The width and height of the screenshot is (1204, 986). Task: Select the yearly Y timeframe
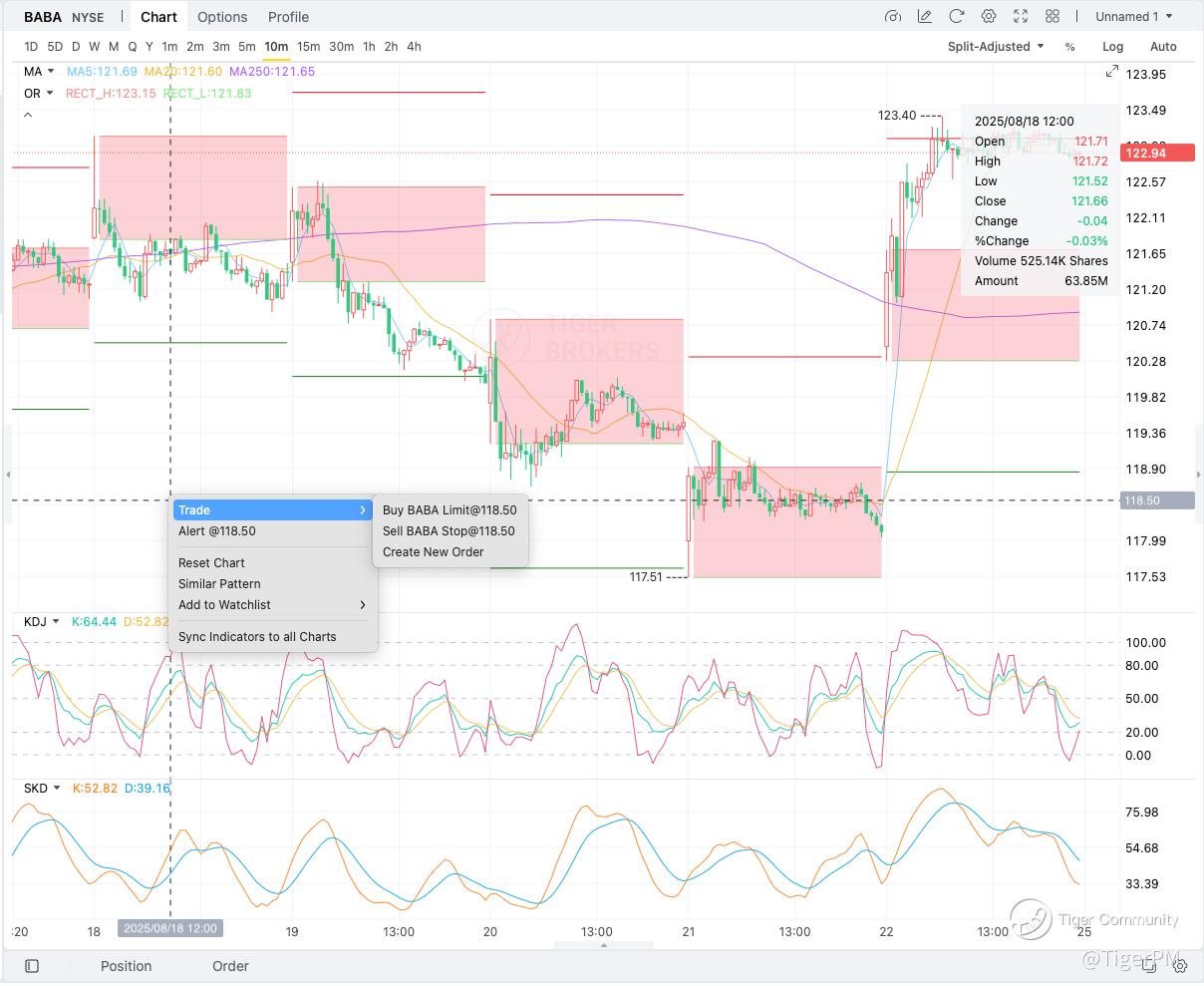click(150, 46)
